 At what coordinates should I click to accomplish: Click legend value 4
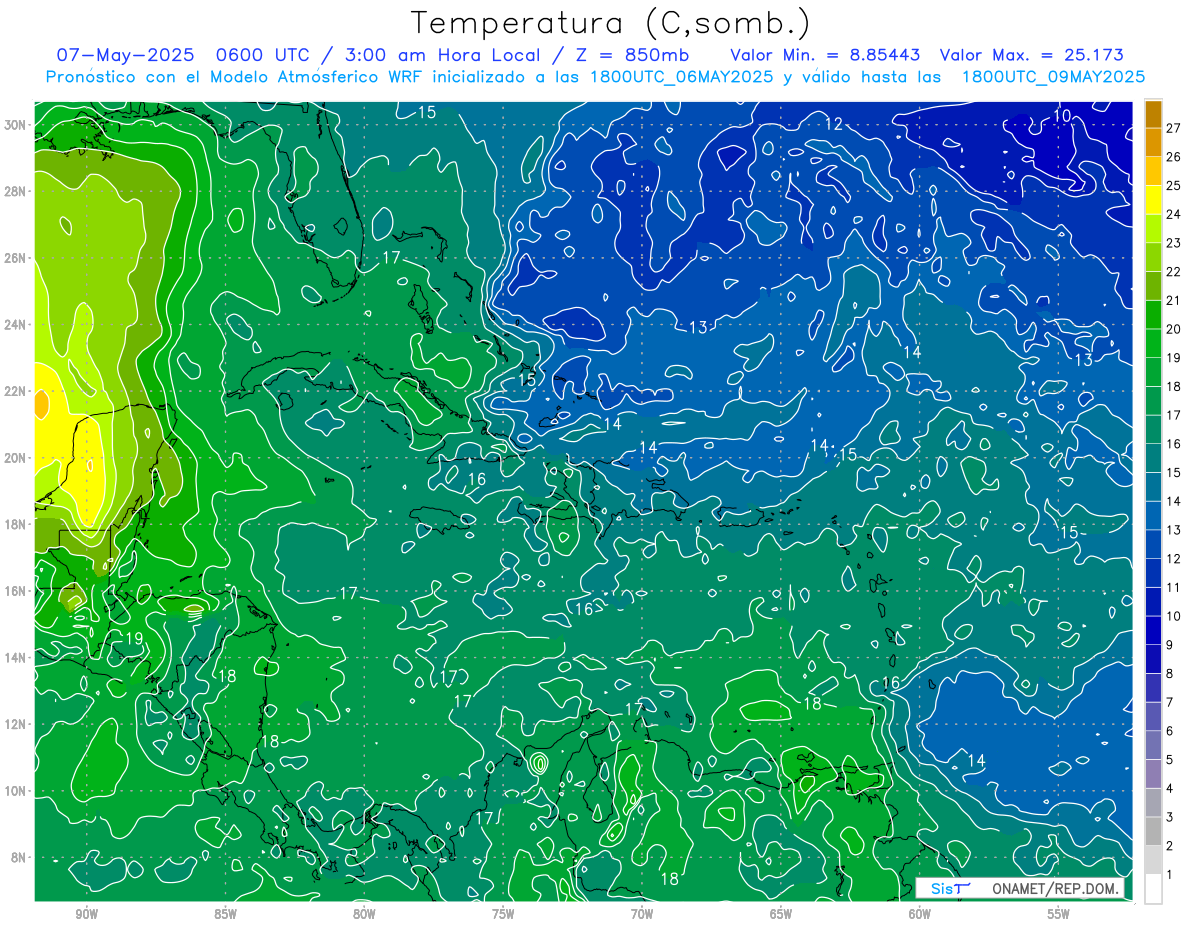pyautogui.click(x=1170, y=789)
